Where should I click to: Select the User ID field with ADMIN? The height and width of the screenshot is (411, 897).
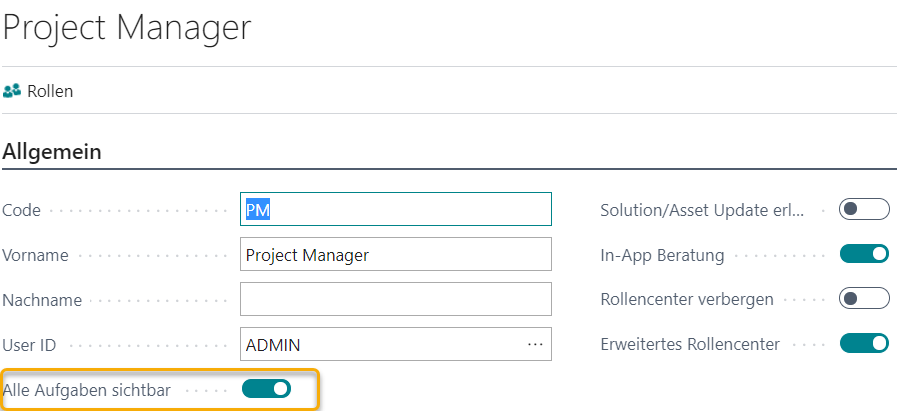(x=380, y=345)
